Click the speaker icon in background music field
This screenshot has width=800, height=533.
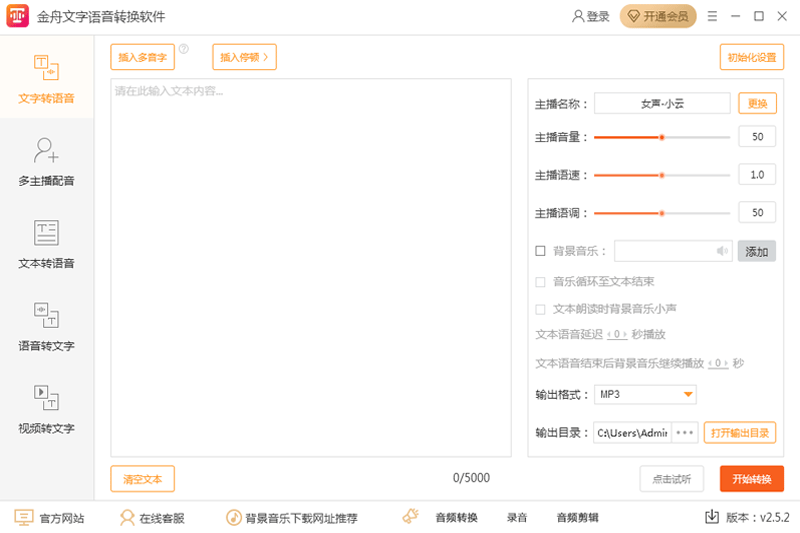(722, 251)
